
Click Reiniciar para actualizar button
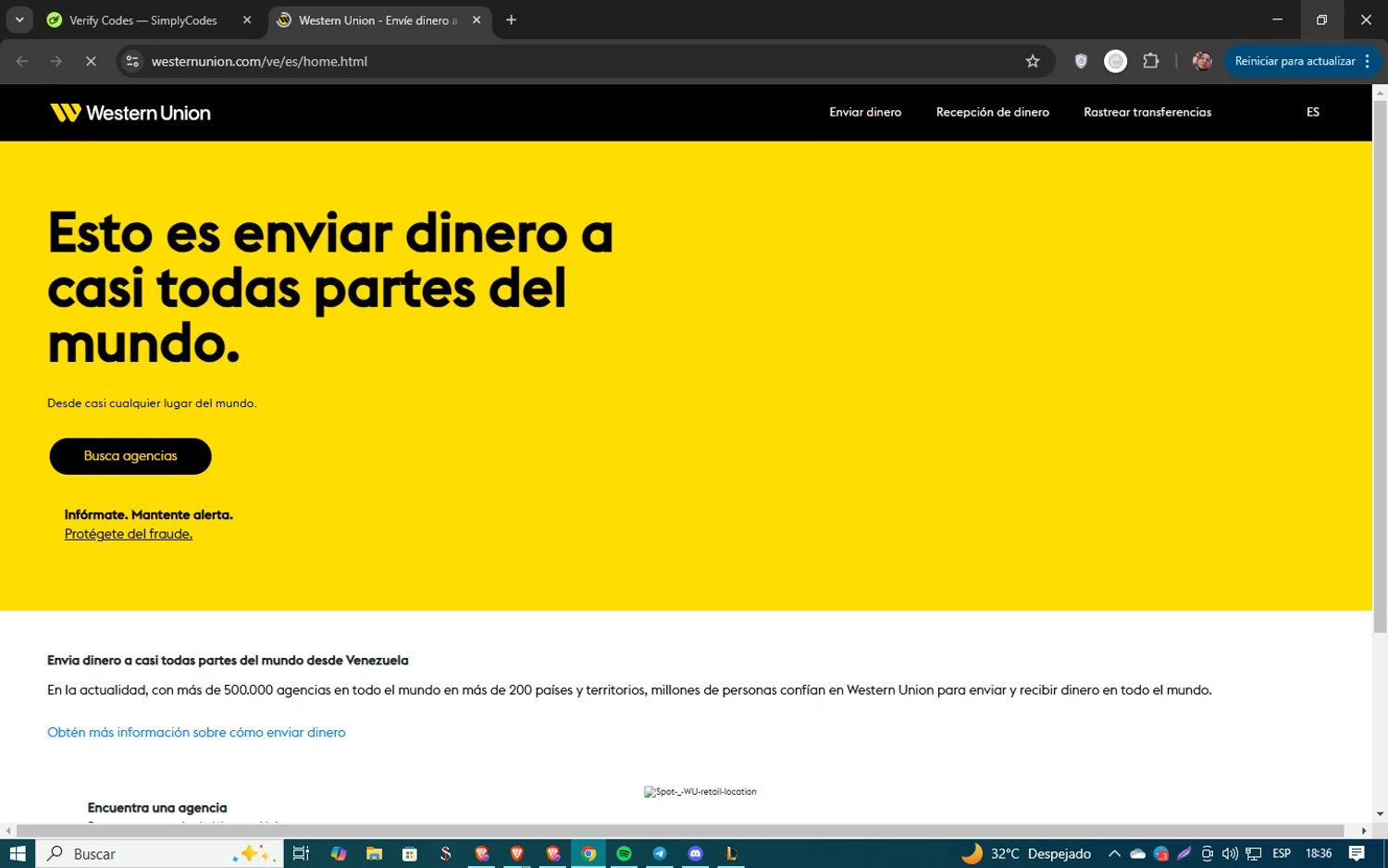pos(1295,61)
